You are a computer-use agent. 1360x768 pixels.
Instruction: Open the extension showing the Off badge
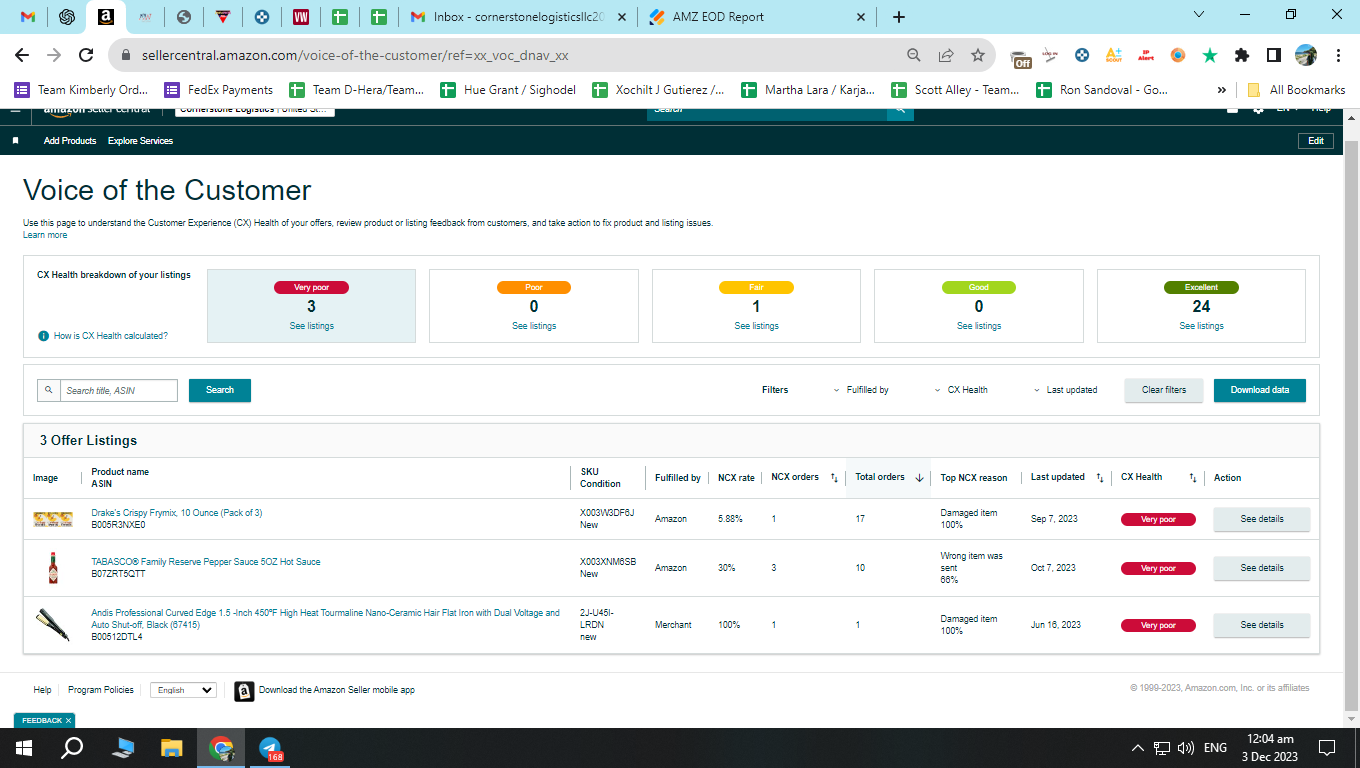(x=1020, y=57)
